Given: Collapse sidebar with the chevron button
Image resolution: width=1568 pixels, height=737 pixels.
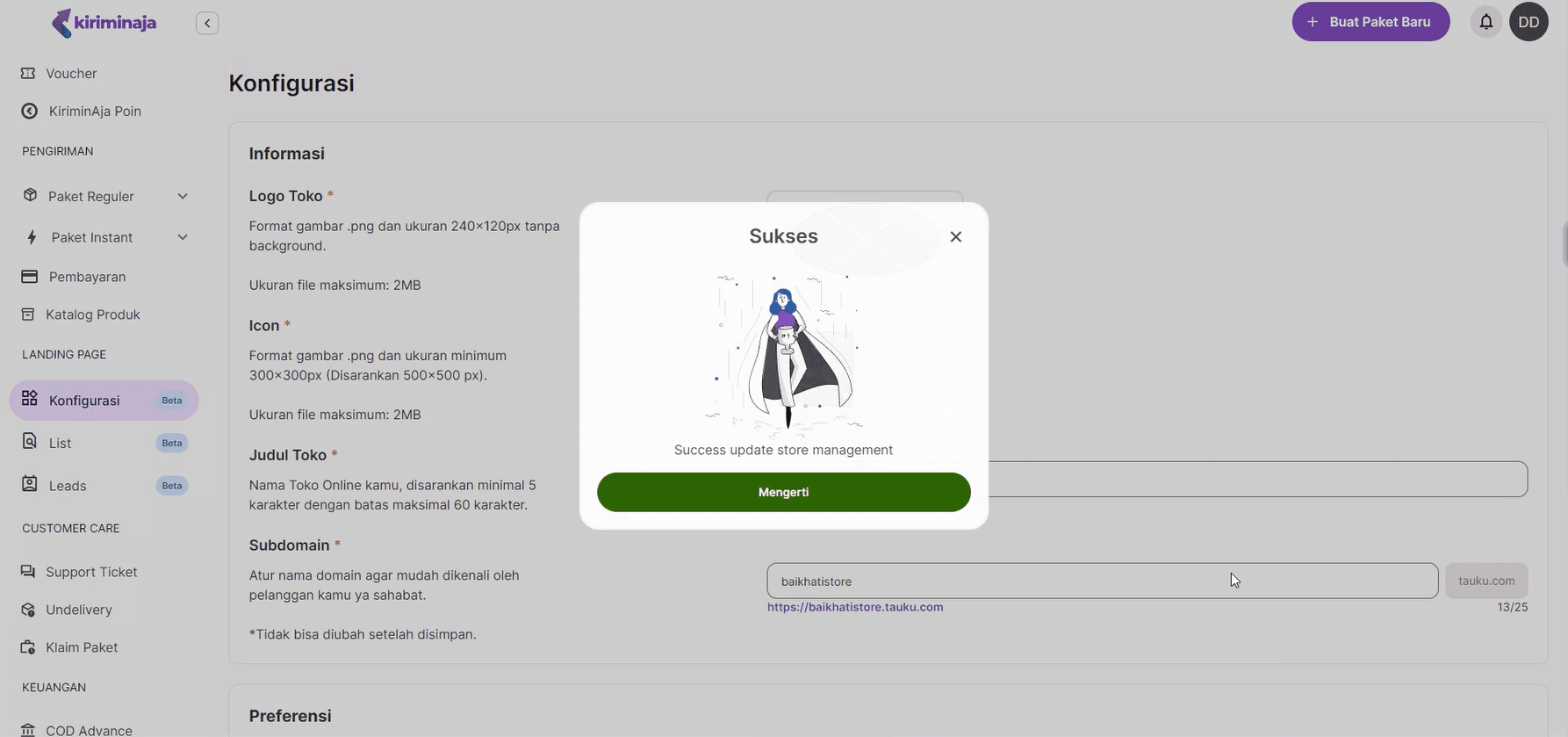Looking at the screenshot, I should click(x=207, y=23).
